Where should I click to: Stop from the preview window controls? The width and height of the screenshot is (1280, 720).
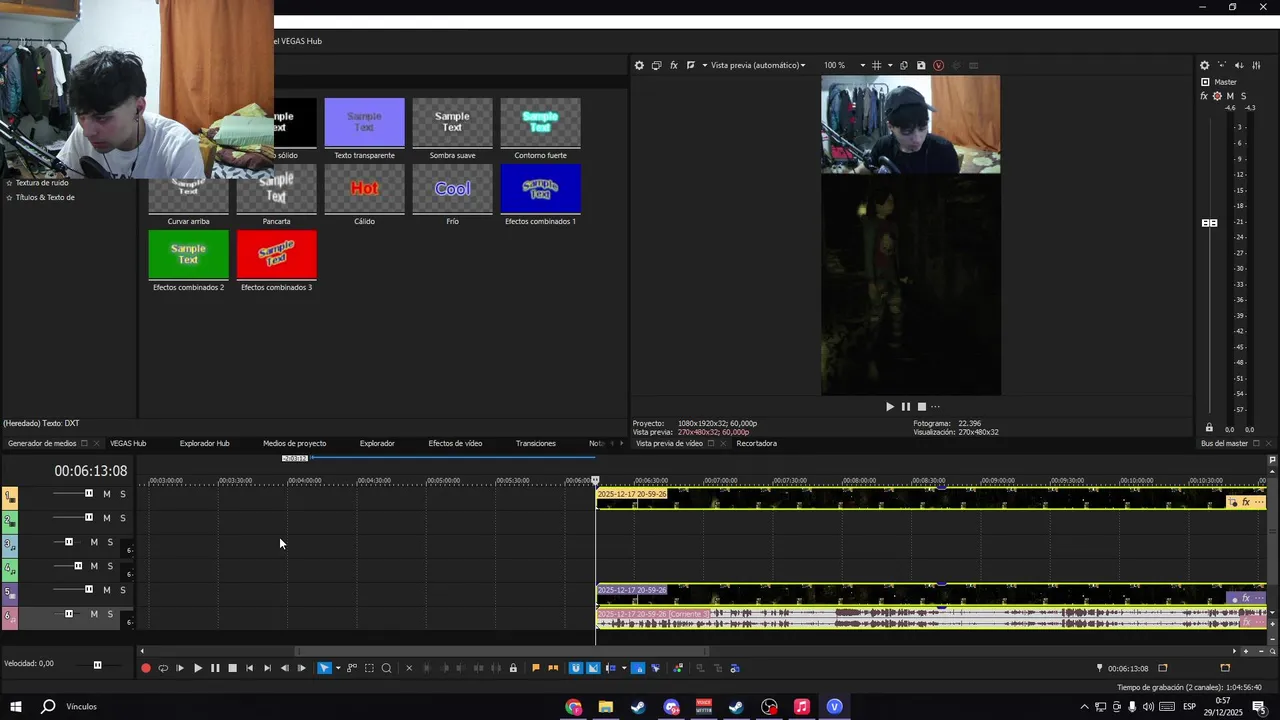[922, 406]
